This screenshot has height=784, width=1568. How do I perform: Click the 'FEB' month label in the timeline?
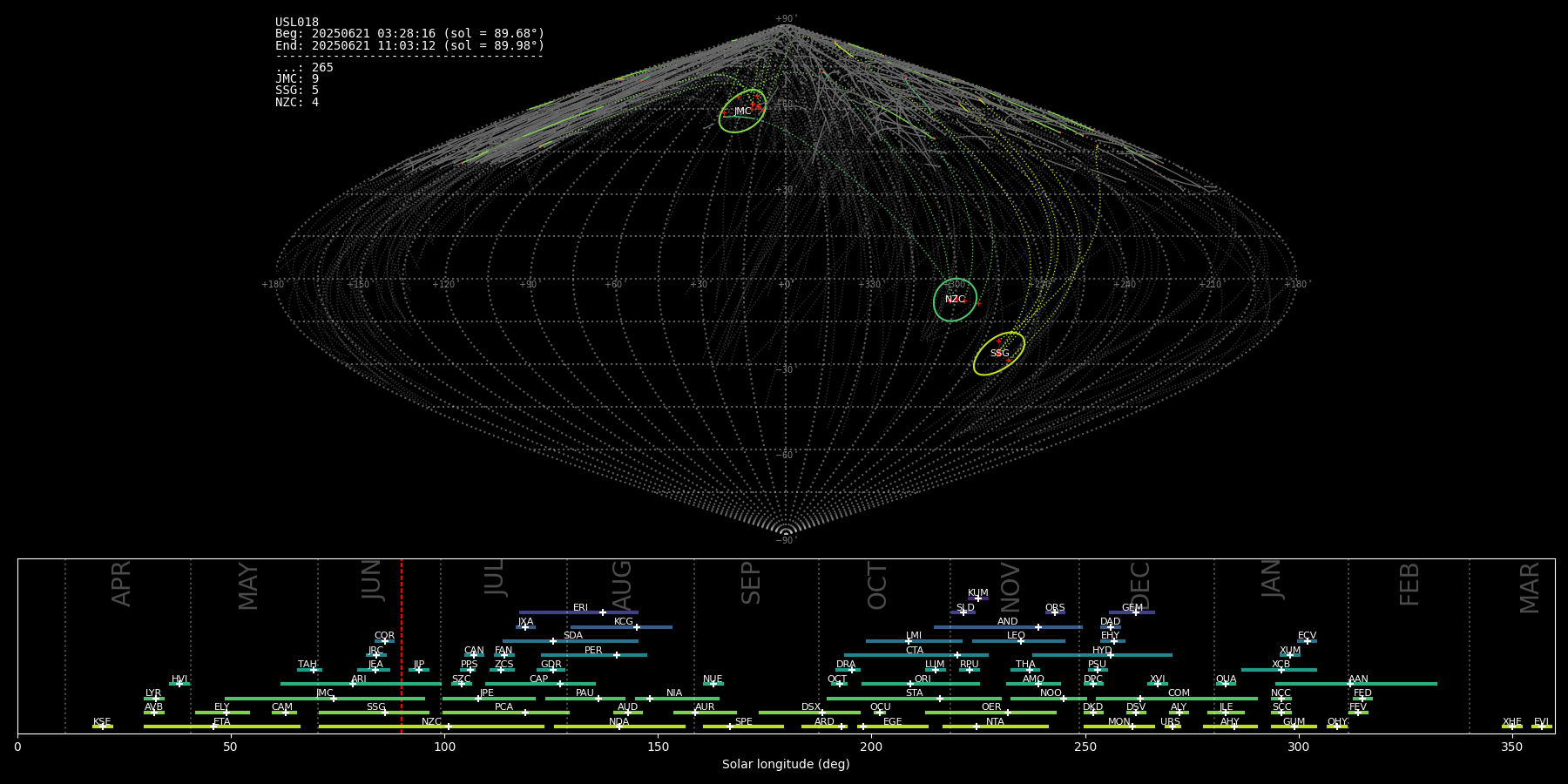[1409, 584]
